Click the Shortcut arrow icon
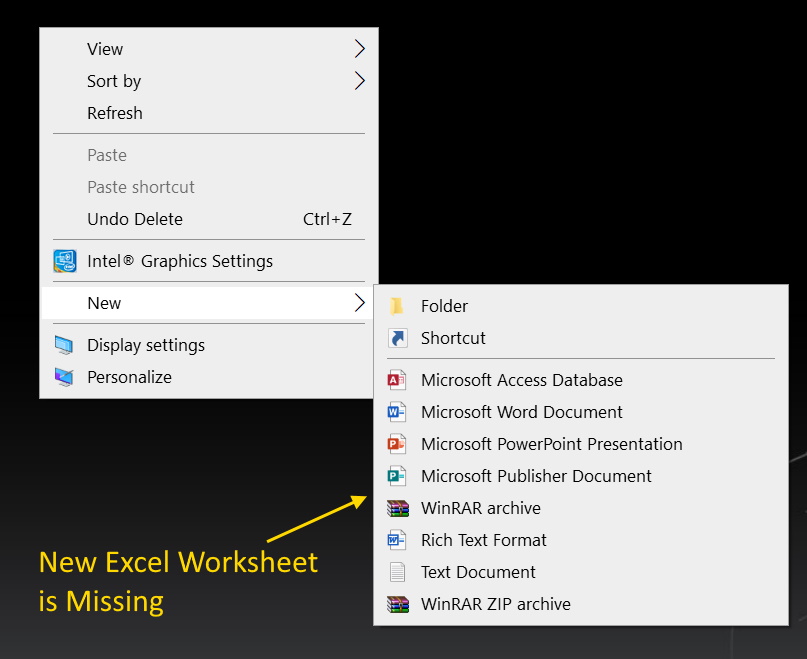The width and height of the screenshot is (807, 659). pos(397,338)
